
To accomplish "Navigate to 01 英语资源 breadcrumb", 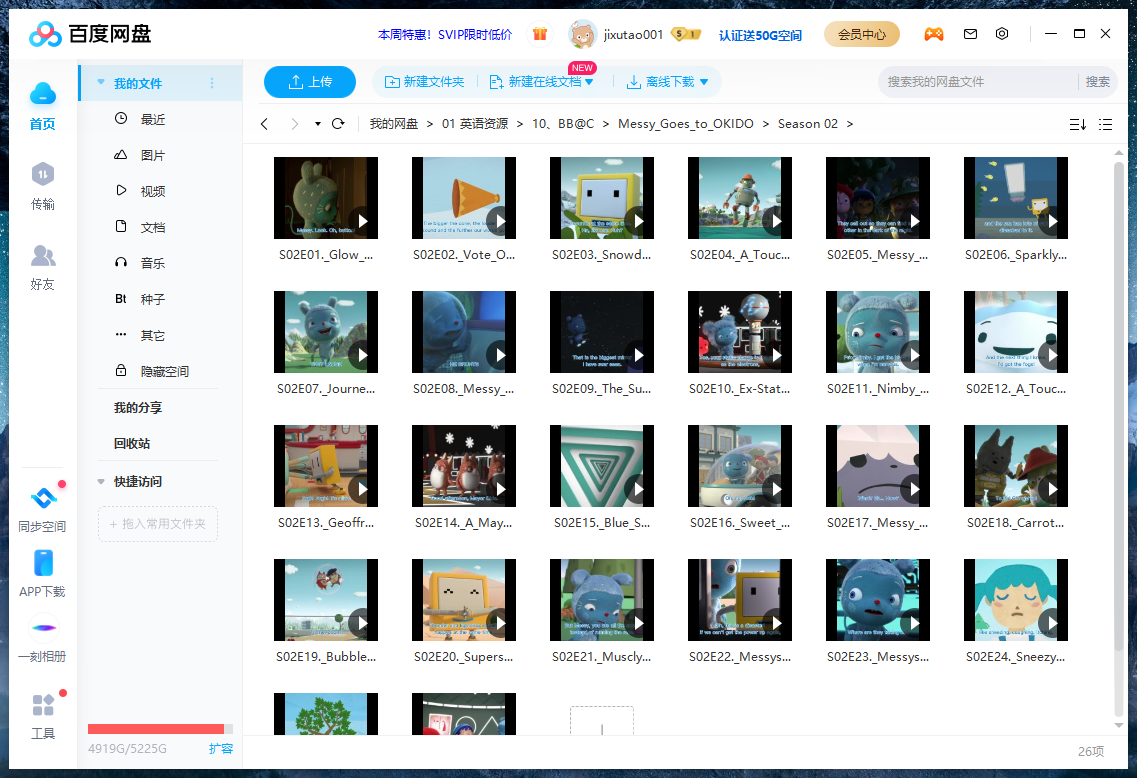I will 474,124.
